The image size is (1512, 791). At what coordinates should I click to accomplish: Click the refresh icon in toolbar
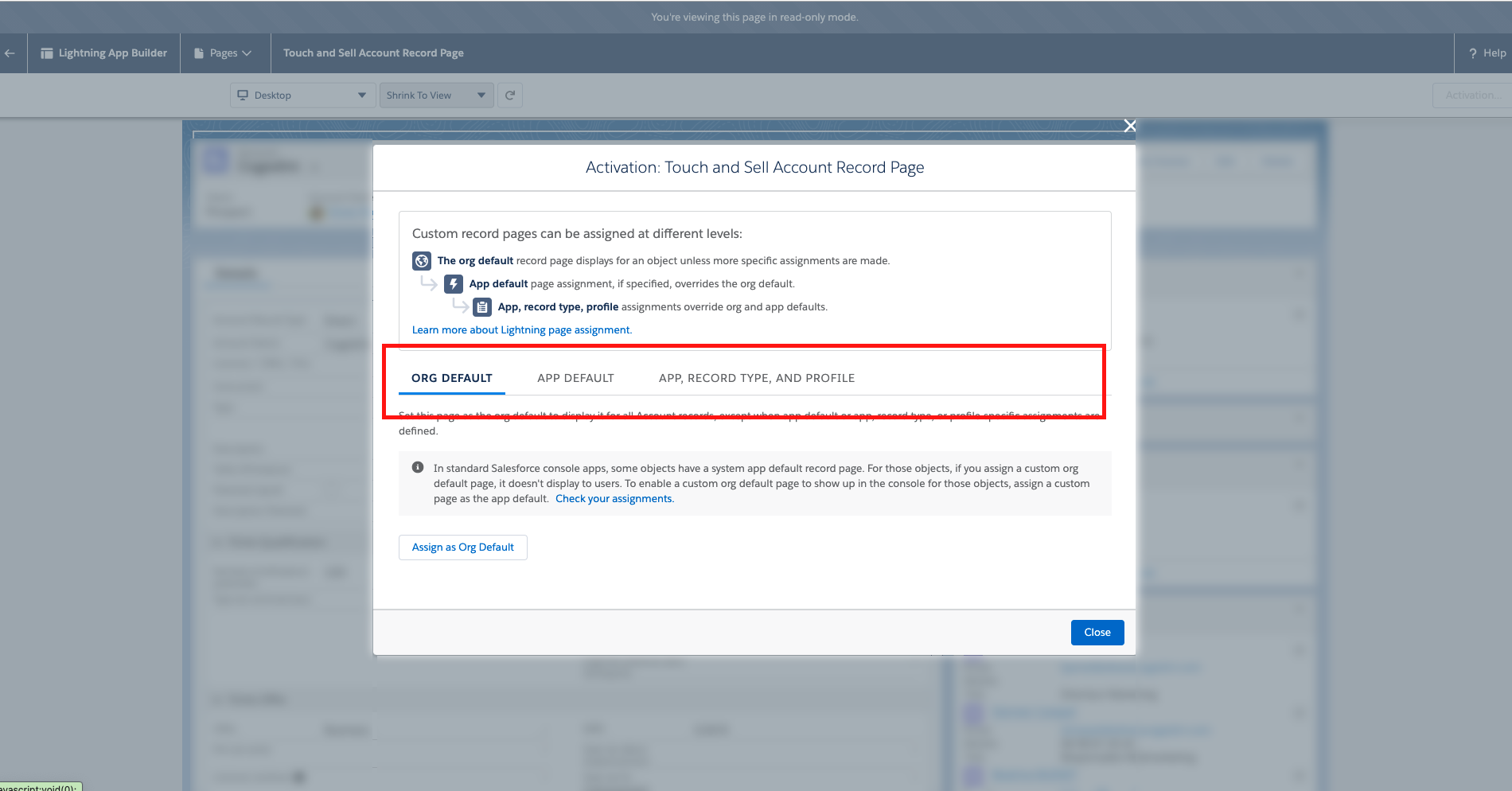(x=510, y=95)
